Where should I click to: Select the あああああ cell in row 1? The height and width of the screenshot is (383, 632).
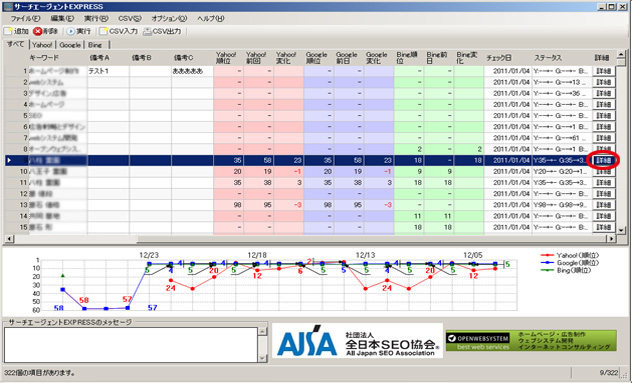pyautogui.click(x=192, y=71)
